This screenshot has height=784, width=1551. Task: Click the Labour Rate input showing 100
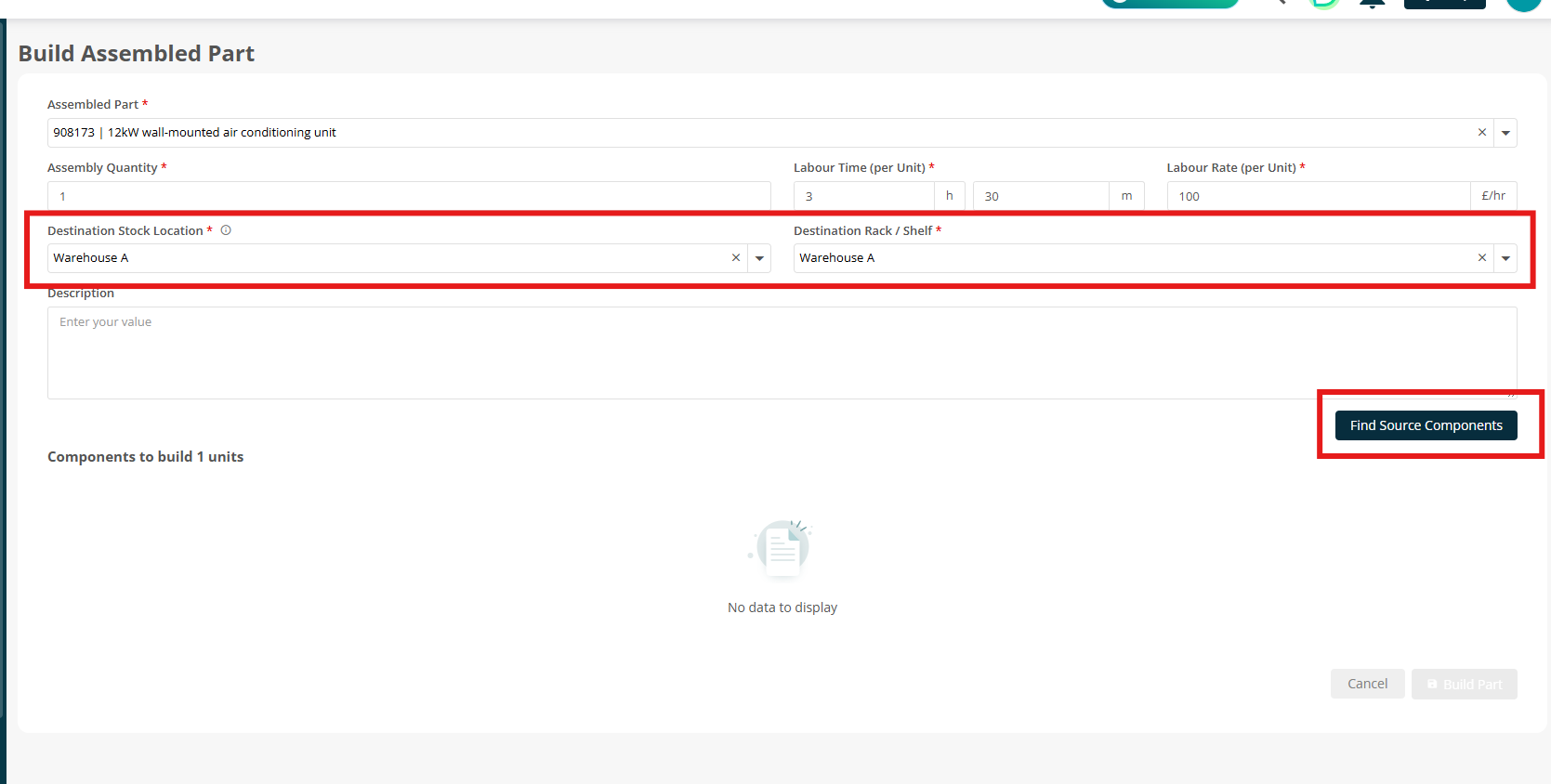click(1318, 196)
